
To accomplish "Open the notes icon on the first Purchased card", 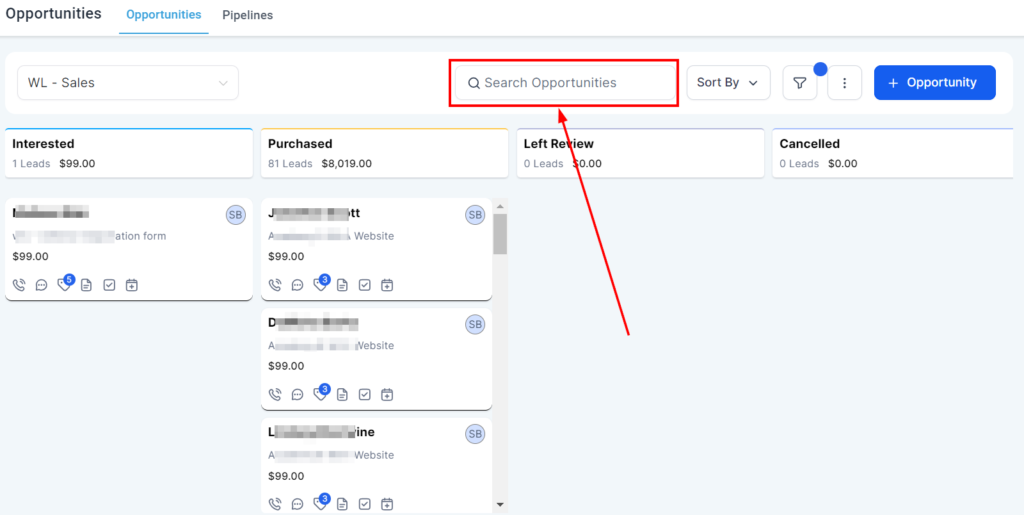I will 343,285.
